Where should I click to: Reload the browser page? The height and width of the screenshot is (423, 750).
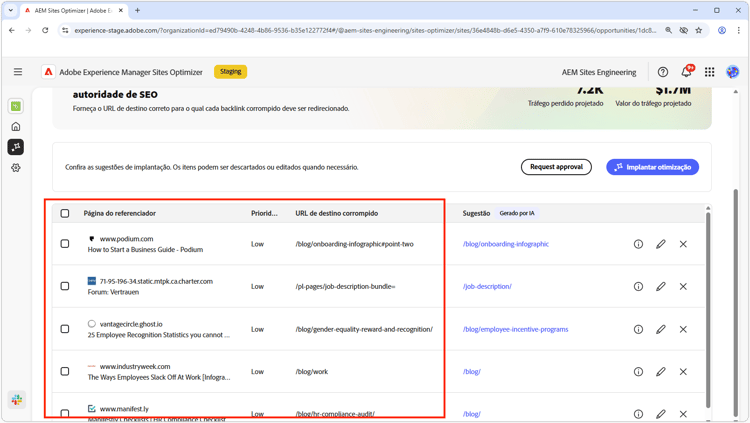click(x=45, y=30)
